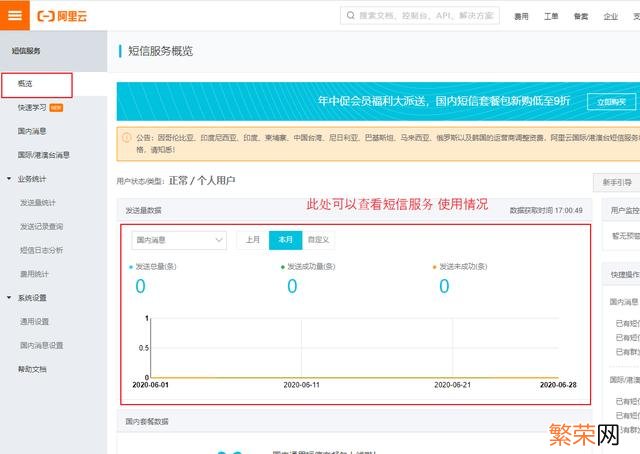The image size is (640, 454).
Task: Click the promo banner text
Action: pos(444,101)
